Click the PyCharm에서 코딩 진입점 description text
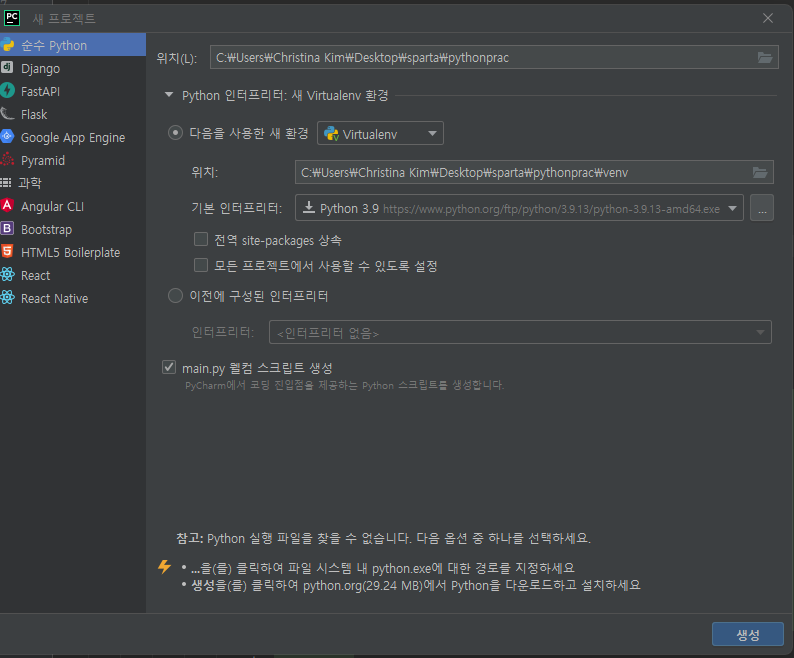 coord(344,385)
